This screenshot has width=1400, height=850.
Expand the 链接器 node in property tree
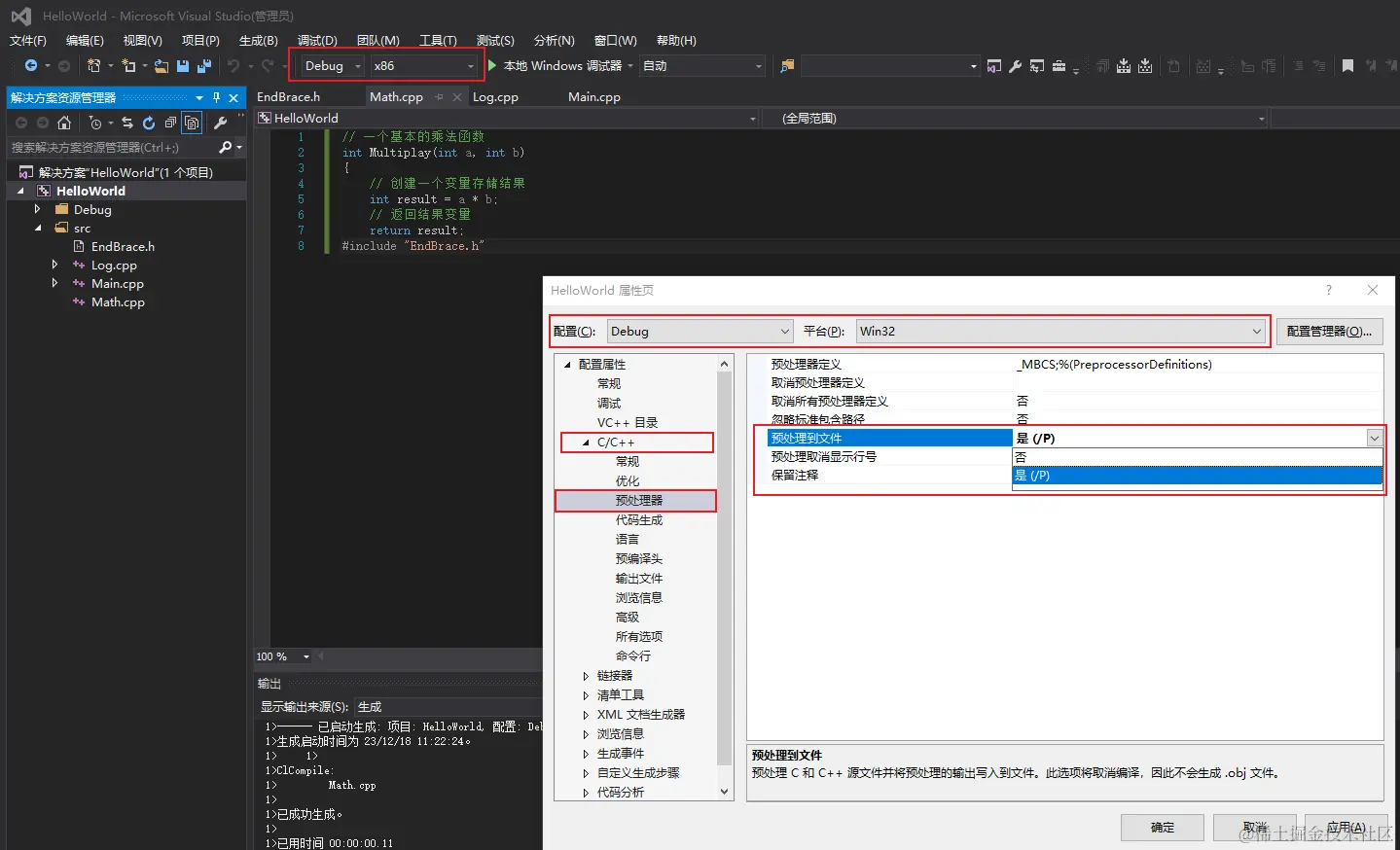[586, 676]
